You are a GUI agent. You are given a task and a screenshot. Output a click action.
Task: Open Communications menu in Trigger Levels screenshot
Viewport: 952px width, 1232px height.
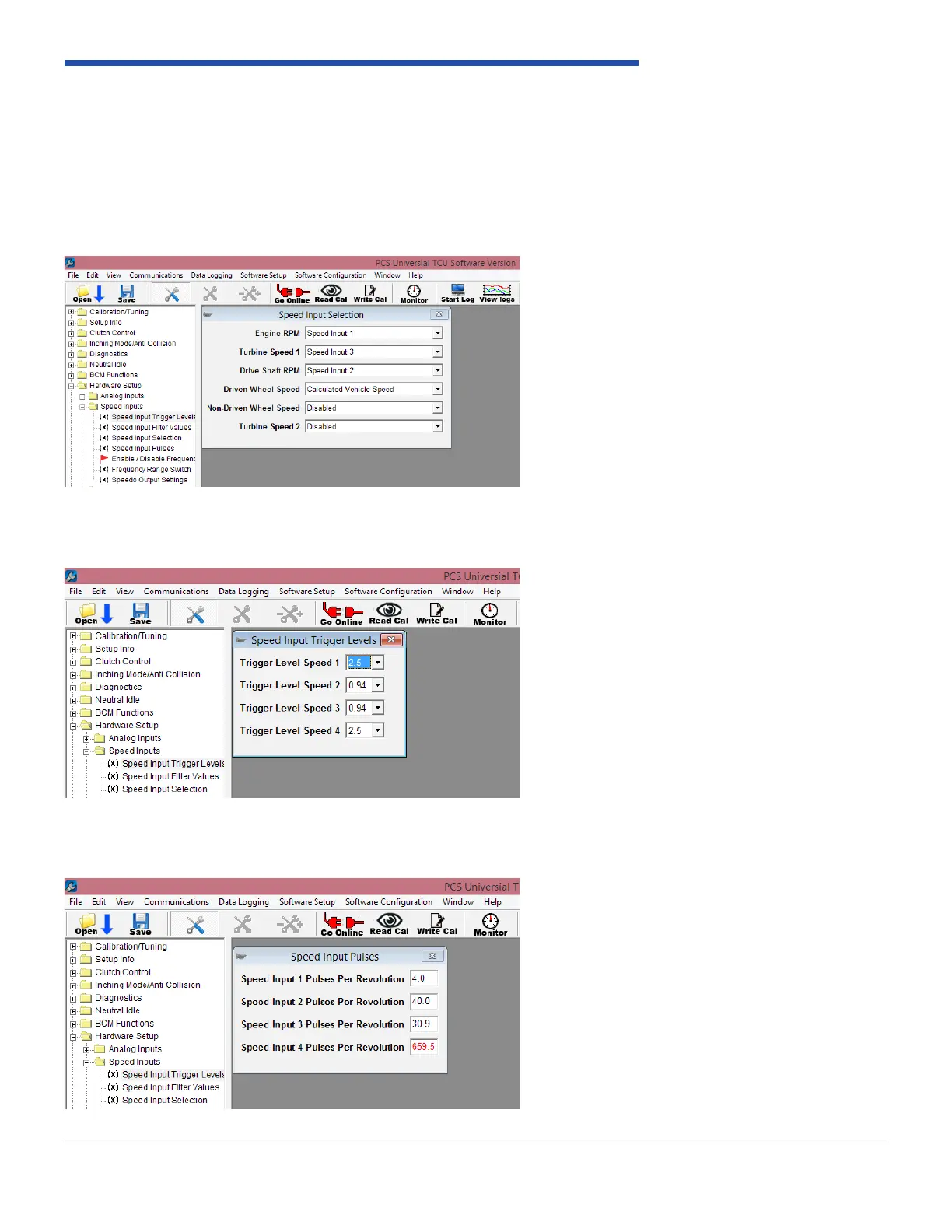pyautogui.click(x=177, y=592)
